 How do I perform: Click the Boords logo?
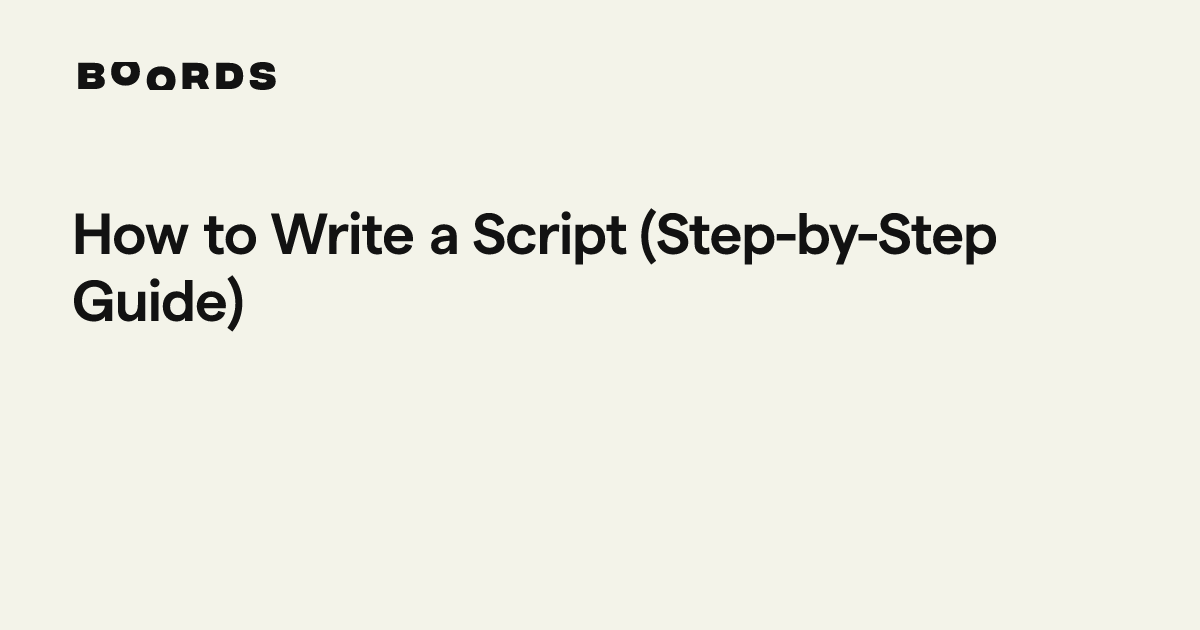pos(176,76)
